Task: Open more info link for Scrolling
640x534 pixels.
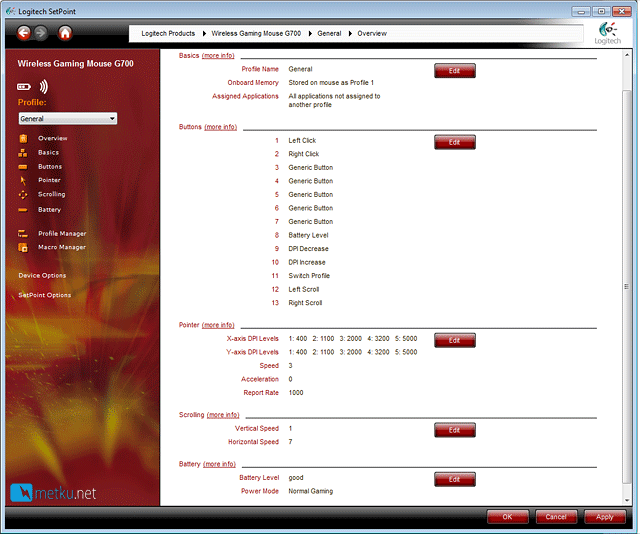Action: coord(223,415)
